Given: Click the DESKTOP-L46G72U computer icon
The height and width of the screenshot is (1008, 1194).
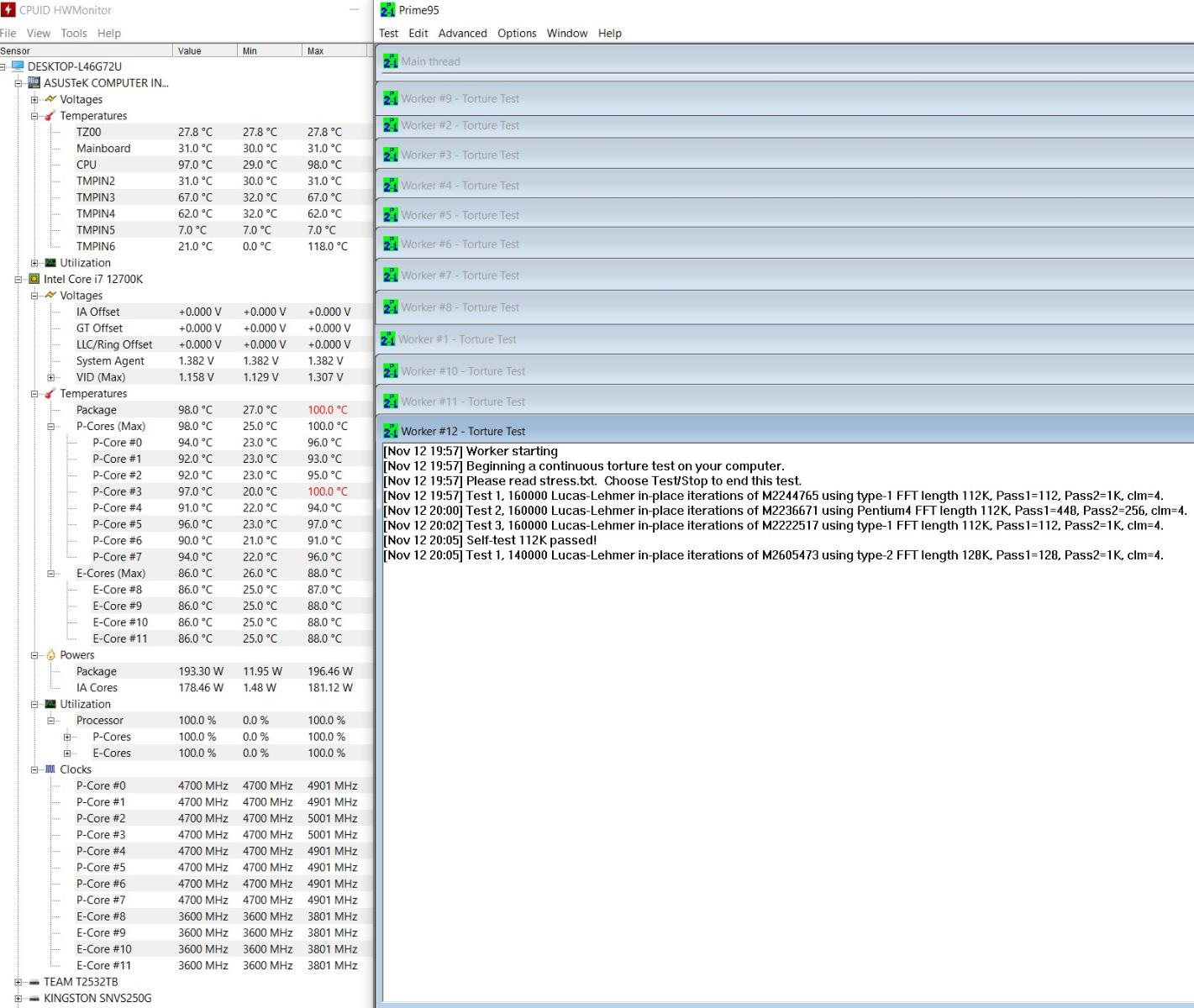Looking at the screenshot, I should 18,66.
